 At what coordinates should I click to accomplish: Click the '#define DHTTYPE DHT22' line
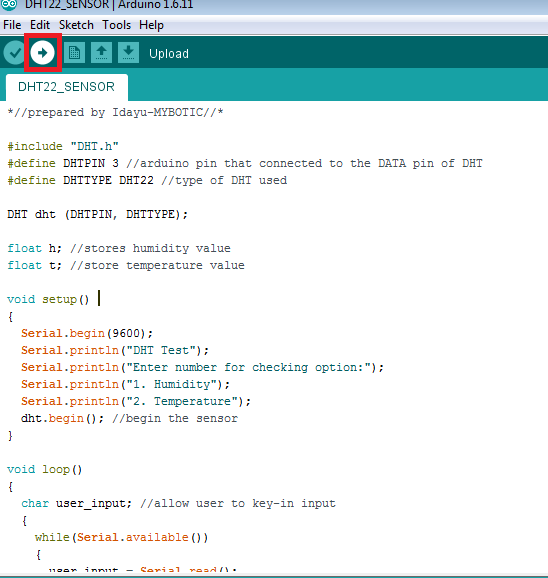[147, 180]
